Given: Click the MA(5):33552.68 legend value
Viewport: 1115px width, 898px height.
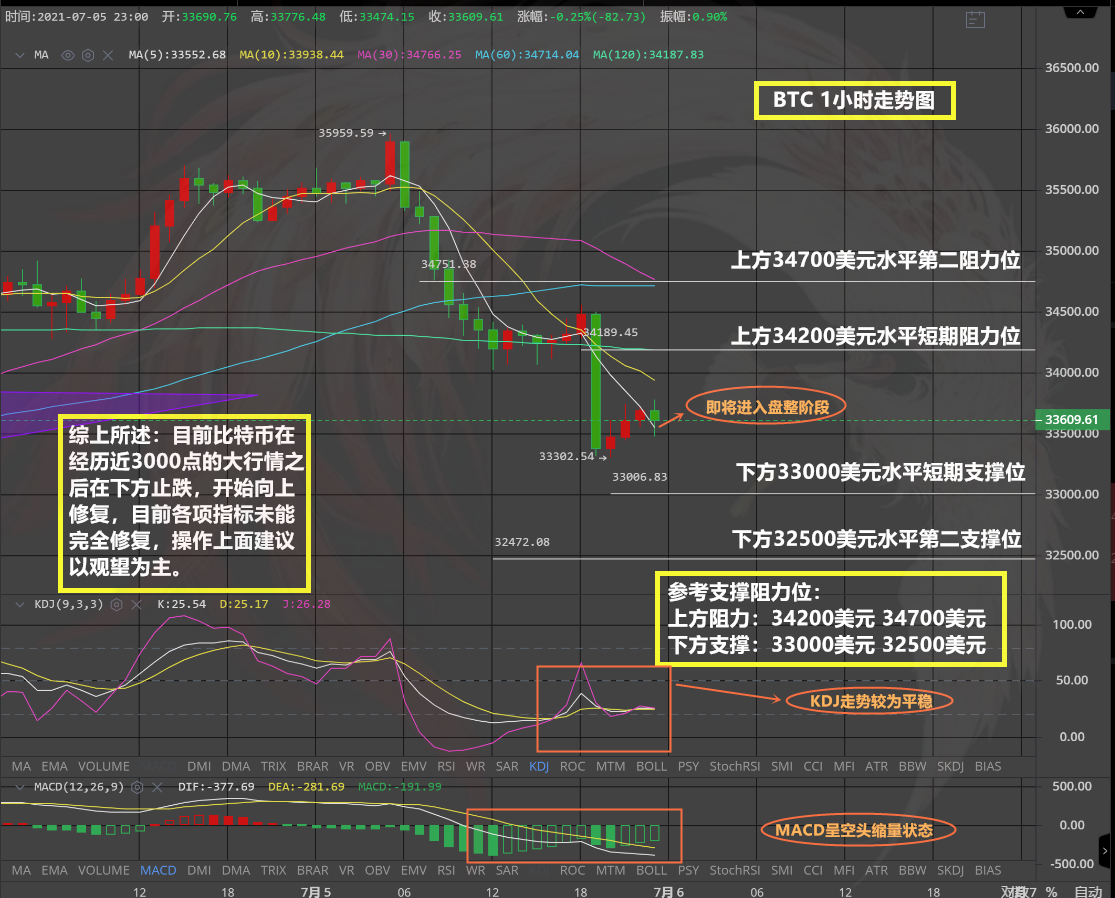Looking at the screenshot, I should [x=177, y=55].
